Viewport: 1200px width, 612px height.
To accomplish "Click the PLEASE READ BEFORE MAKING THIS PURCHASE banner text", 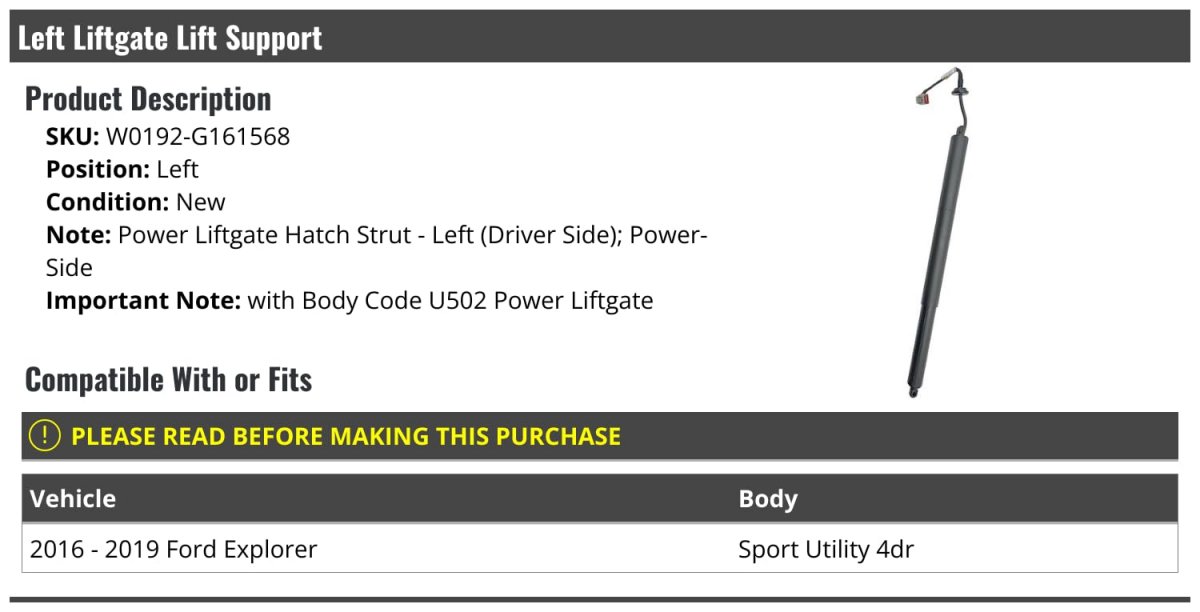I will click(346, 436).
